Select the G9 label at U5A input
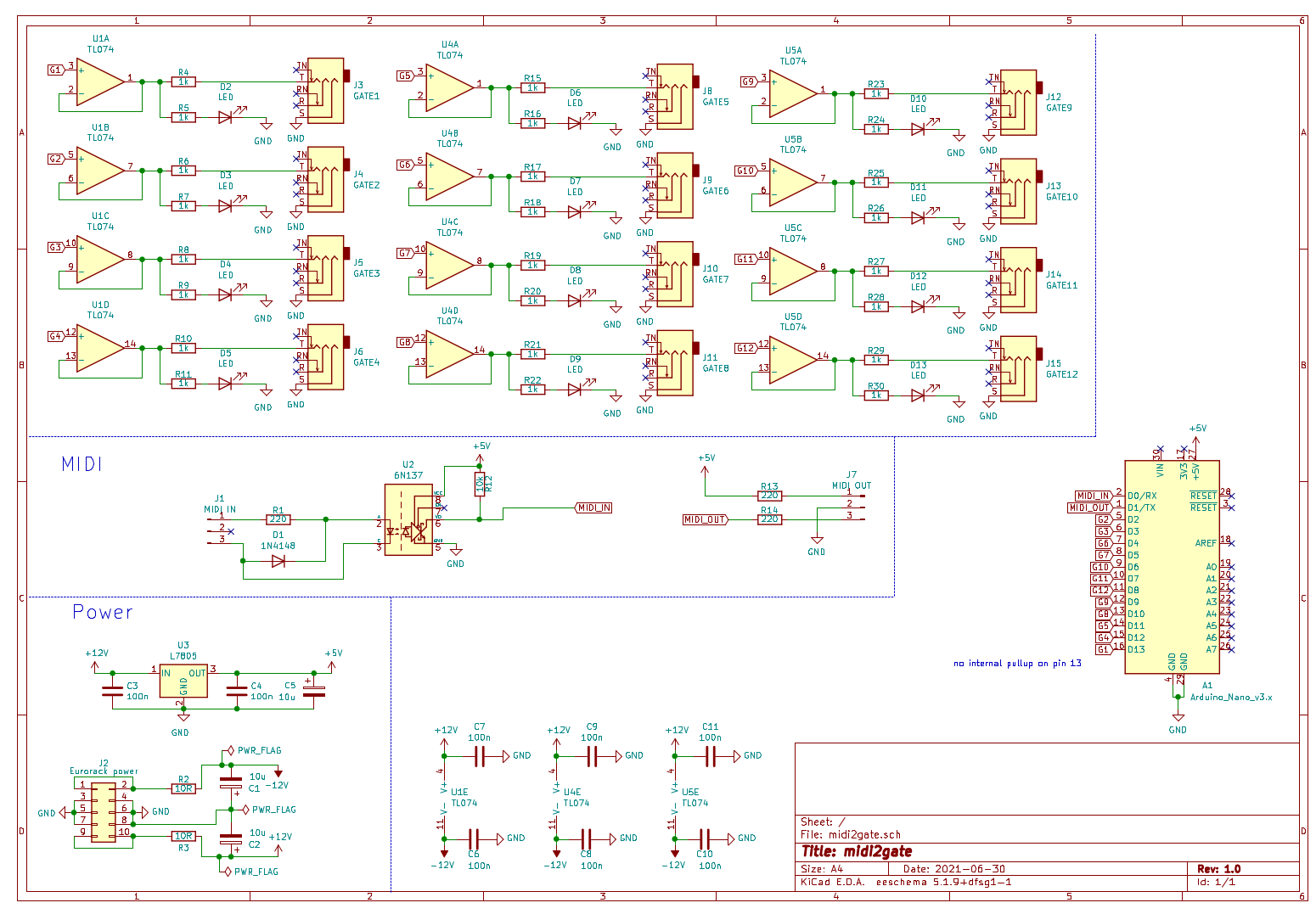The width and height of the screenshot is (1316, 914). click(x=747, y=82)
